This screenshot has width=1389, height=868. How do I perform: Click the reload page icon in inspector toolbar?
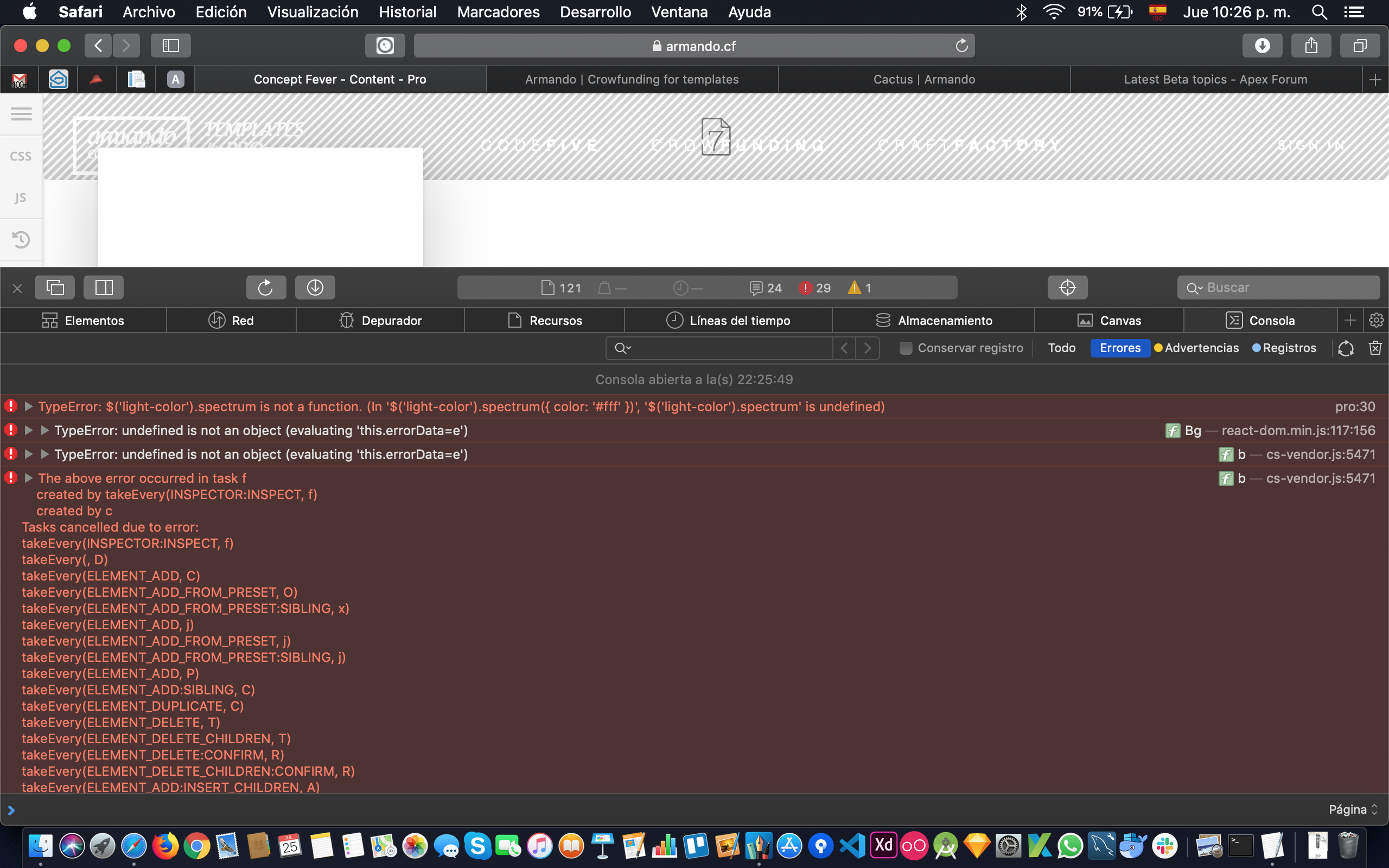pyautogui.click(x=266, y=288)
